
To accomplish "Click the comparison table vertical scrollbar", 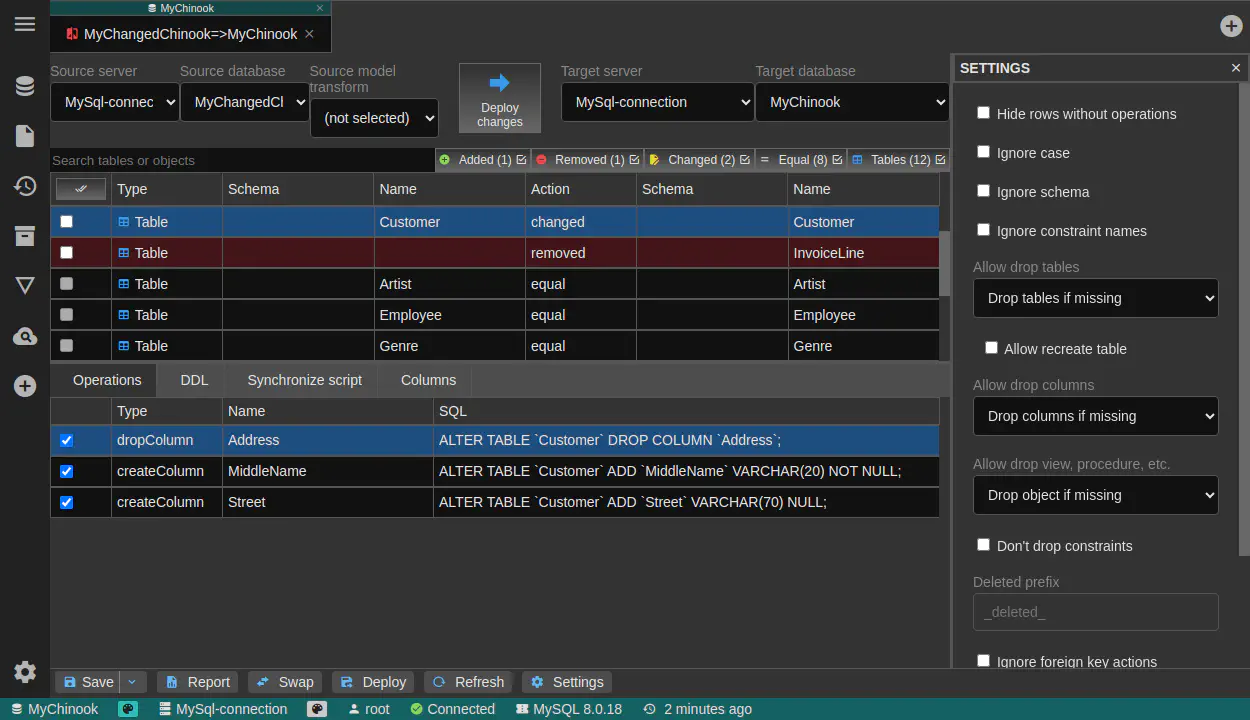I will coord(944,264).
